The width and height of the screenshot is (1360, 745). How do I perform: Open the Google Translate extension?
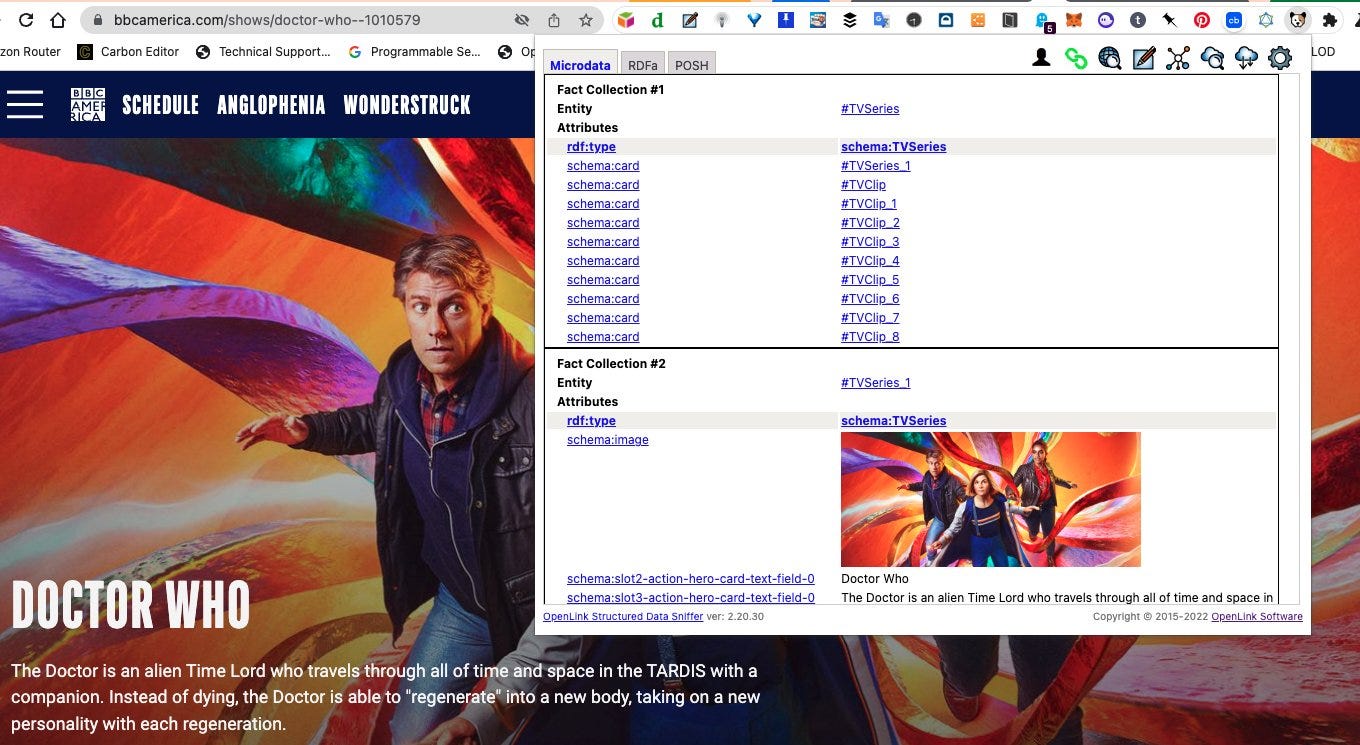[881, 20]
